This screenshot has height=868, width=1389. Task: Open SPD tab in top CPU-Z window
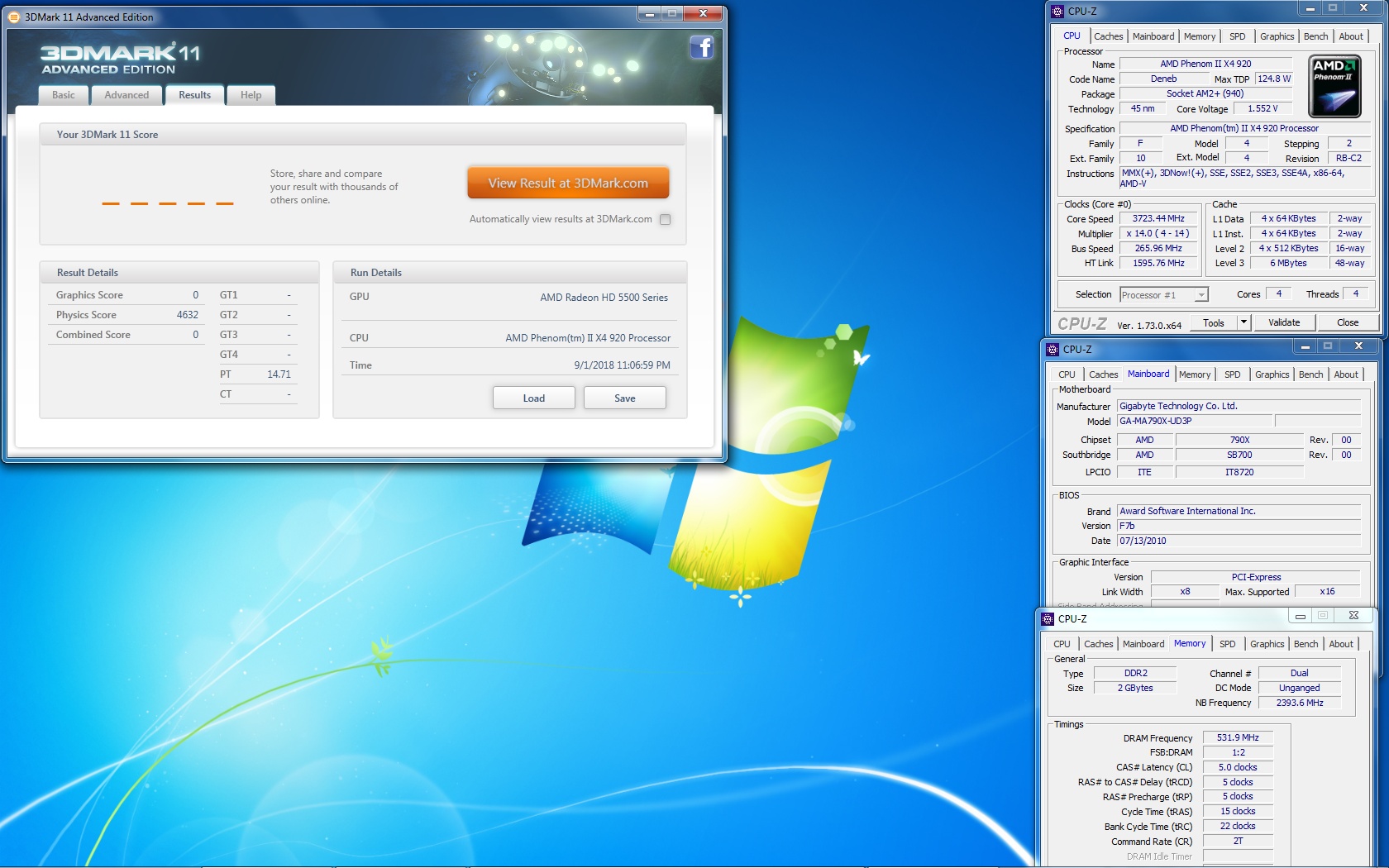[x=1237, y=36]
